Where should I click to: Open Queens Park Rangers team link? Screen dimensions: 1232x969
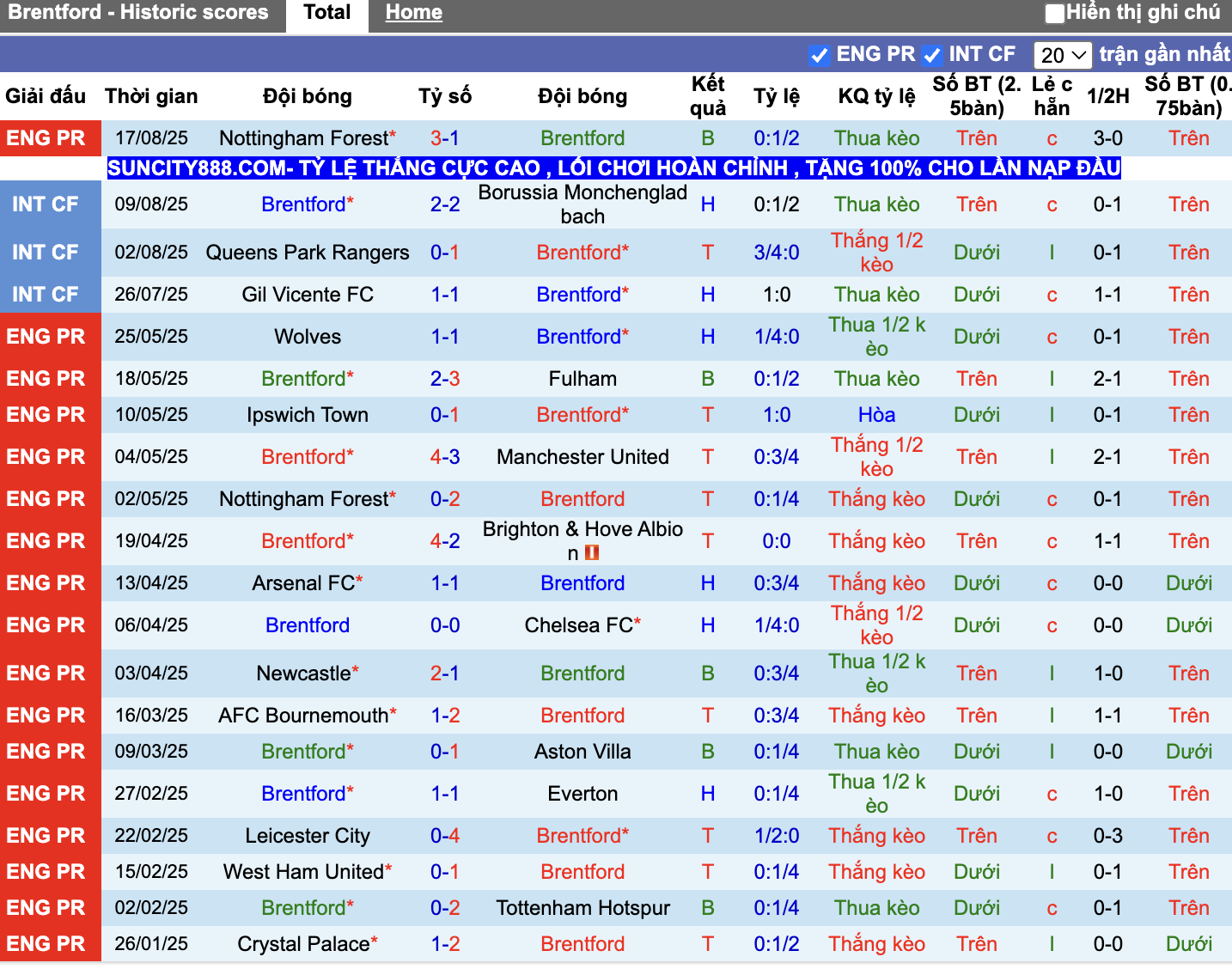pyautogui.click(x=308, y=253)
